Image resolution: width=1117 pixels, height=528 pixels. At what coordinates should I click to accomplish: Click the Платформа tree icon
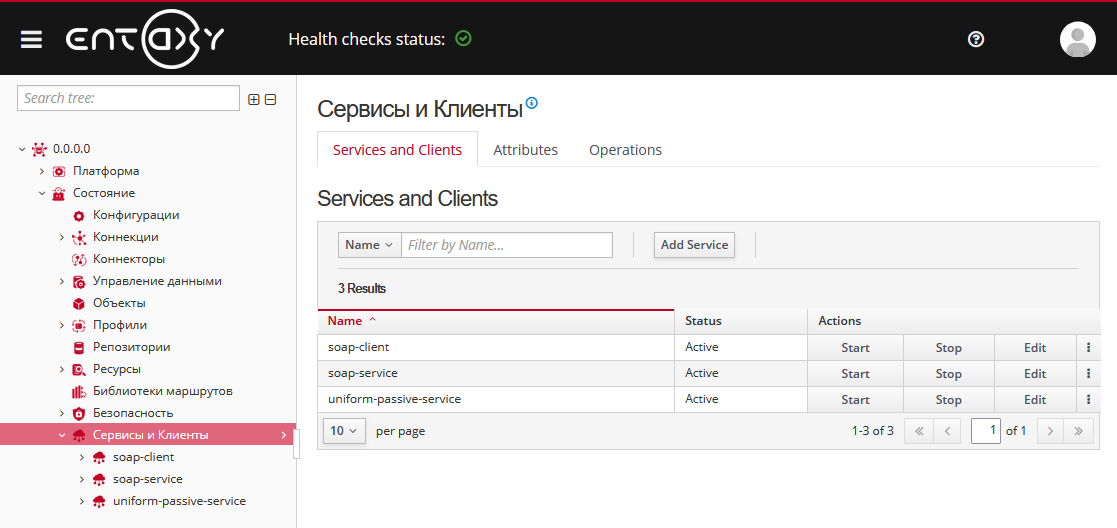59,172
